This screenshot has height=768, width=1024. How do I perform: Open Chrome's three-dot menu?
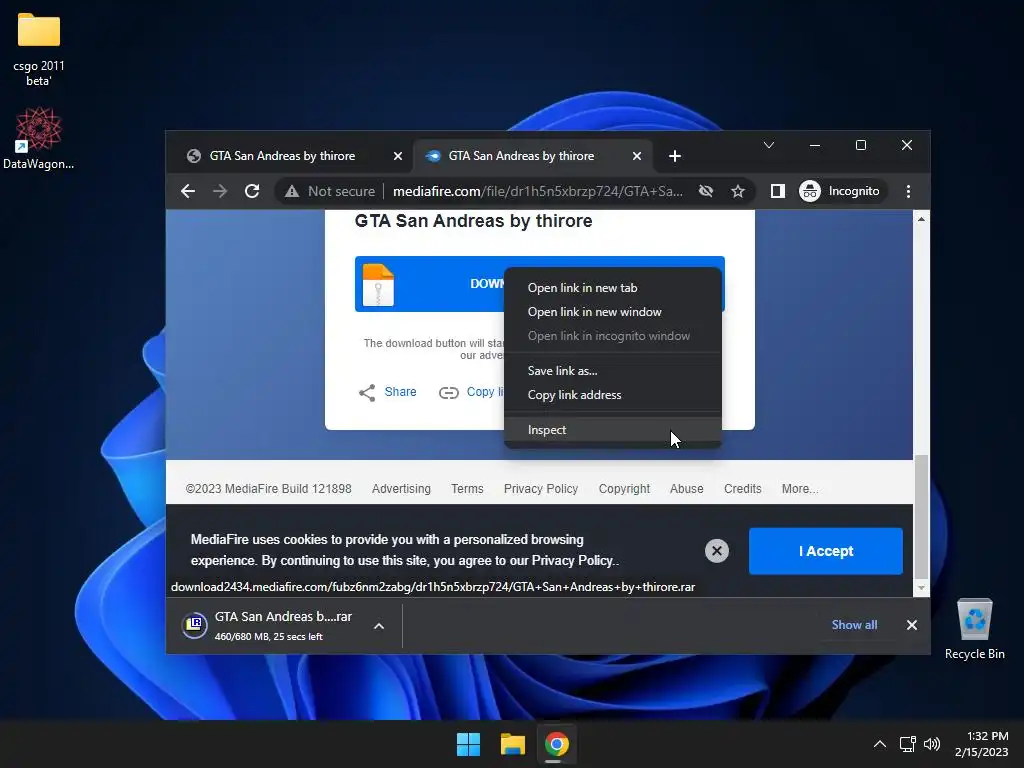coord(908,191)
